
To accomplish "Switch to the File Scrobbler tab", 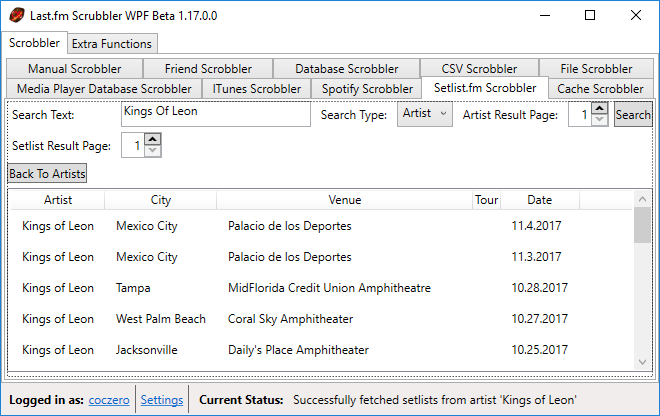I will point(596,69).
